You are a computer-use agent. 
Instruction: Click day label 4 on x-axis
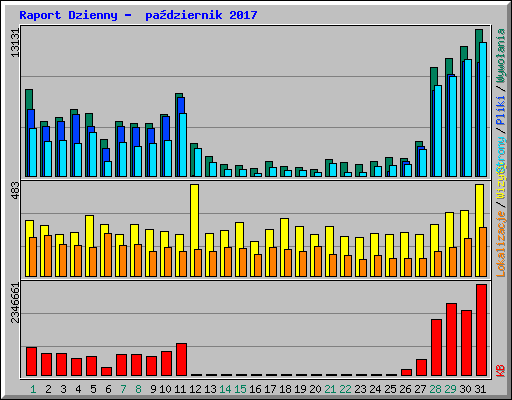coord(78,389)
